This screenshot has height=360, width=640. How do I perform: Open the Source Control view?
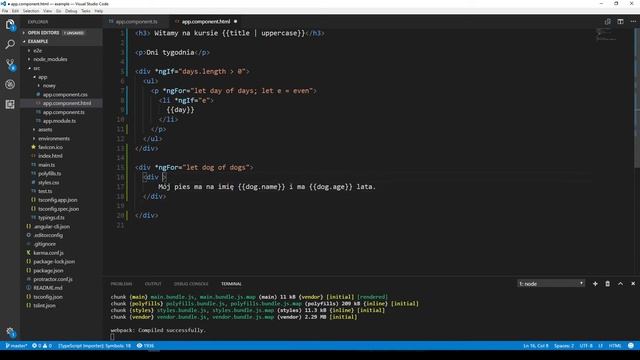tap(10, 64)
